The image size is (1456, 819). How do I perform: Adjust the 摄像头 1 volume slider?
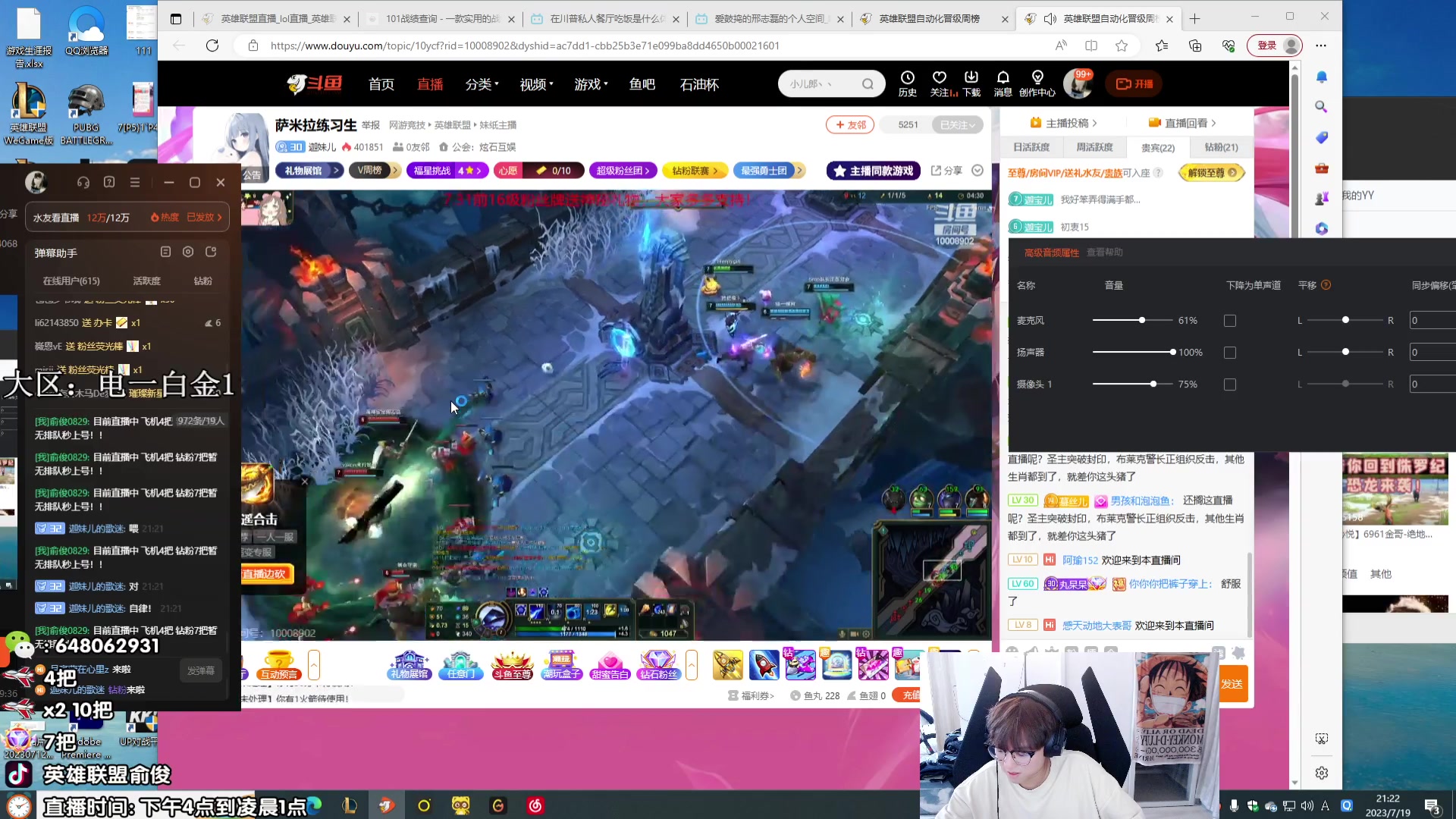[1153, 384]
